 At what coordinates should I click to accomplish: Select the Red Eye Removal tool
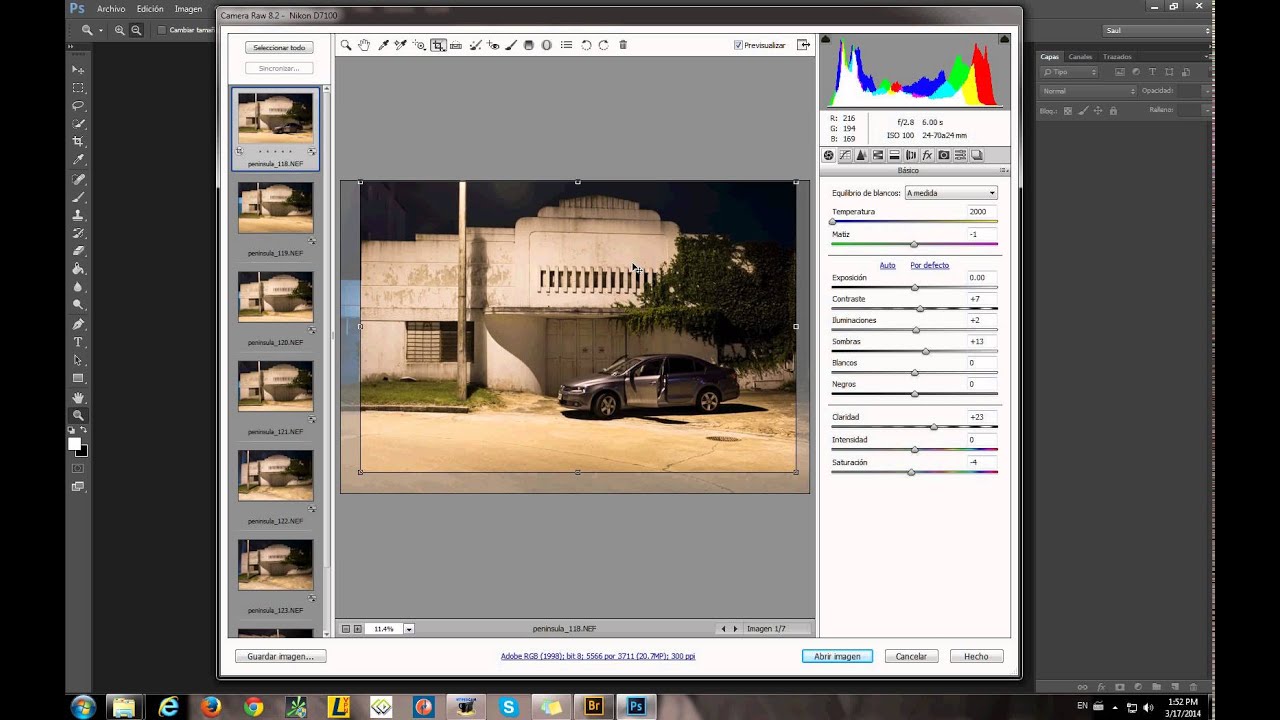[493, 45]
